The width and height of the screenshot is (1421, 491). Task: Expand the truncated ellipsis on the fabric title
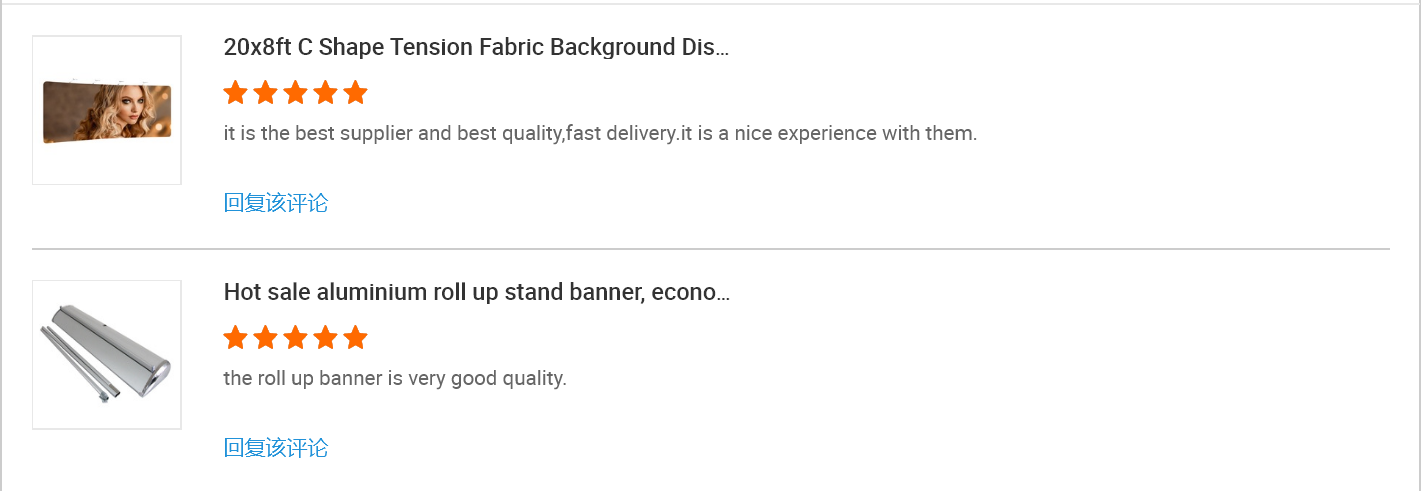pos(723,50)
